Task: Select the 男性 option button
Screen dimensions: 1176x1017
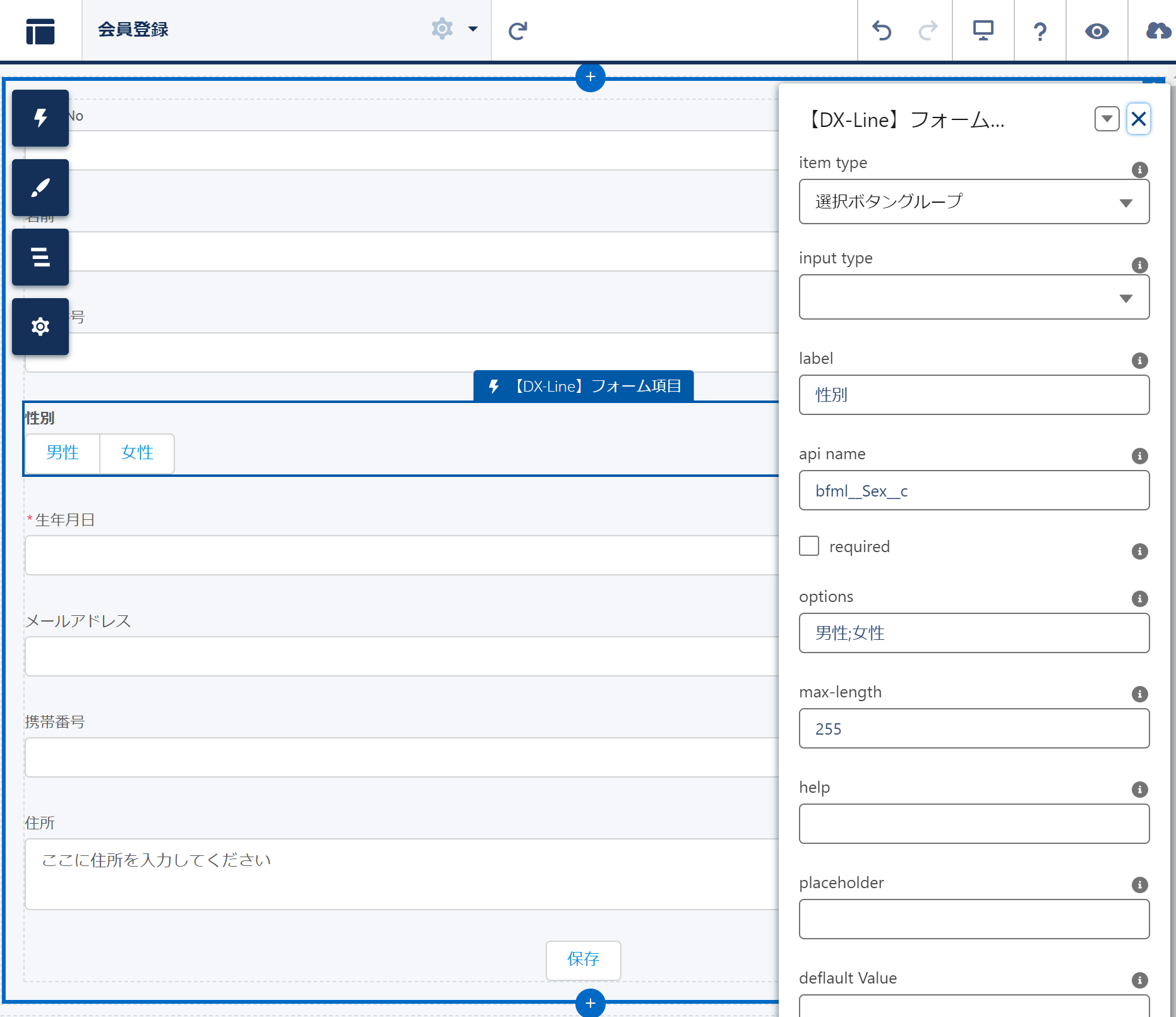Action: [63, 453]
